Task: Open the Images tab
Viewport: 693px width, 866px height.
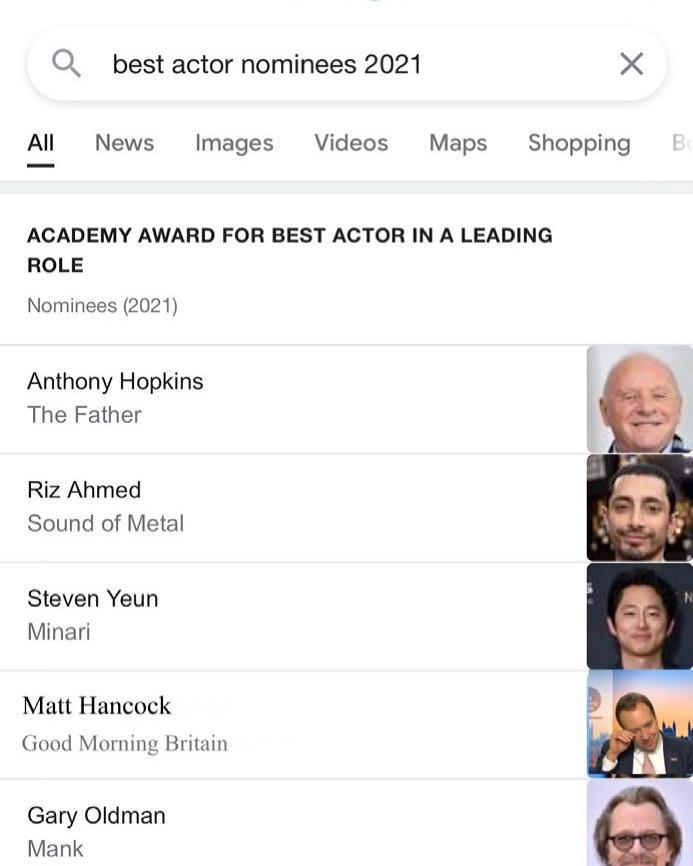Action: tap(234, 143)
